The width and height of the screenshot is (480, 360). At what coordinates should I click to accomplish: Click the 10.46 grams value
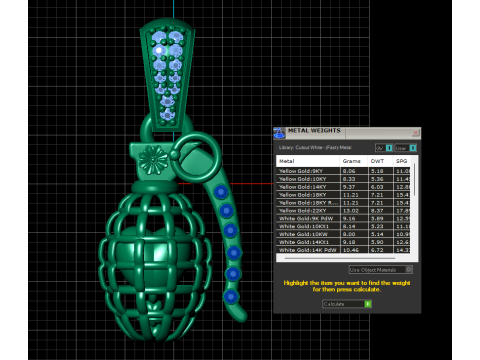coord(351,250)
